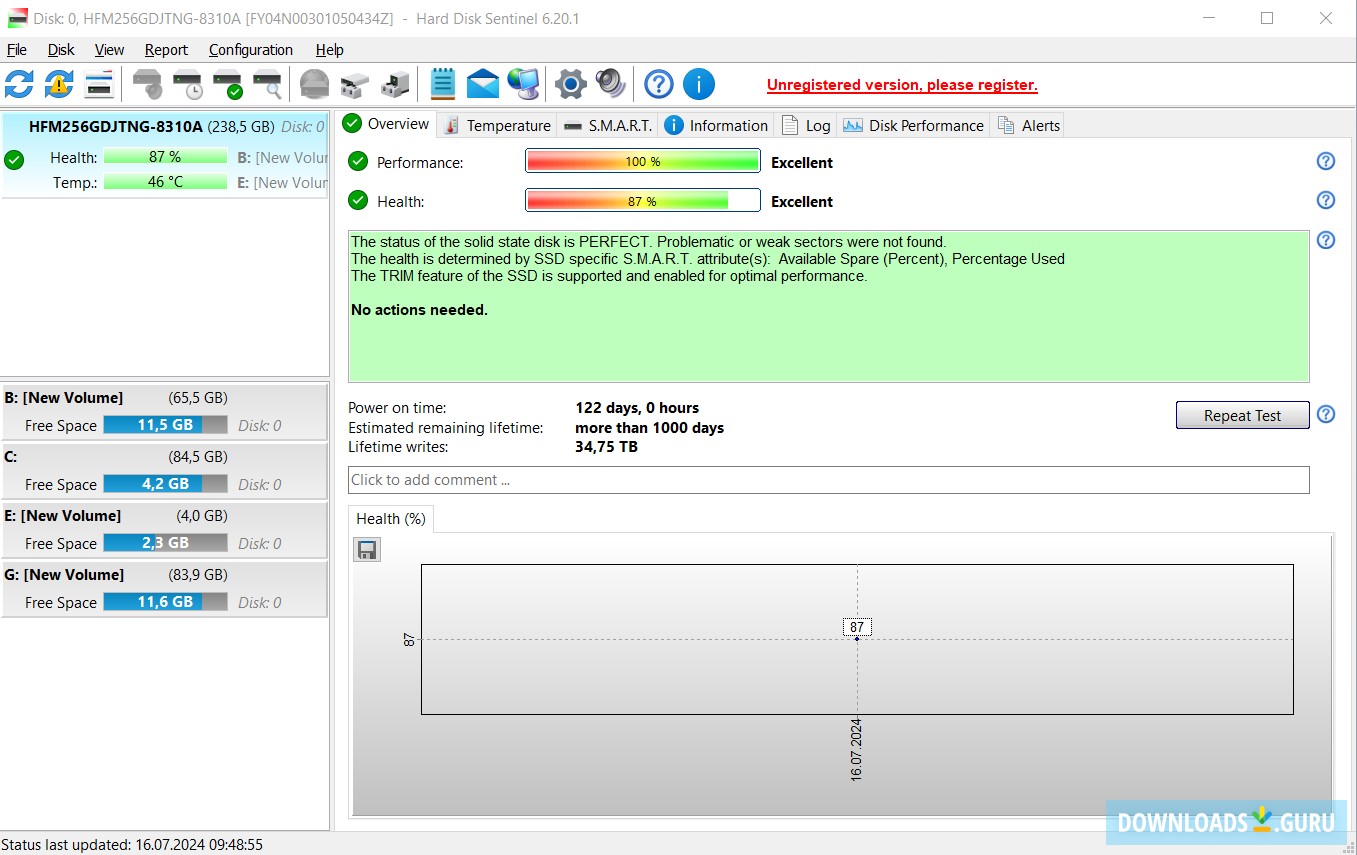Image resolution: width=1357 pixels, height=855 pixels.
Task: Open the Configuration menu
Action: coord(250,50)
